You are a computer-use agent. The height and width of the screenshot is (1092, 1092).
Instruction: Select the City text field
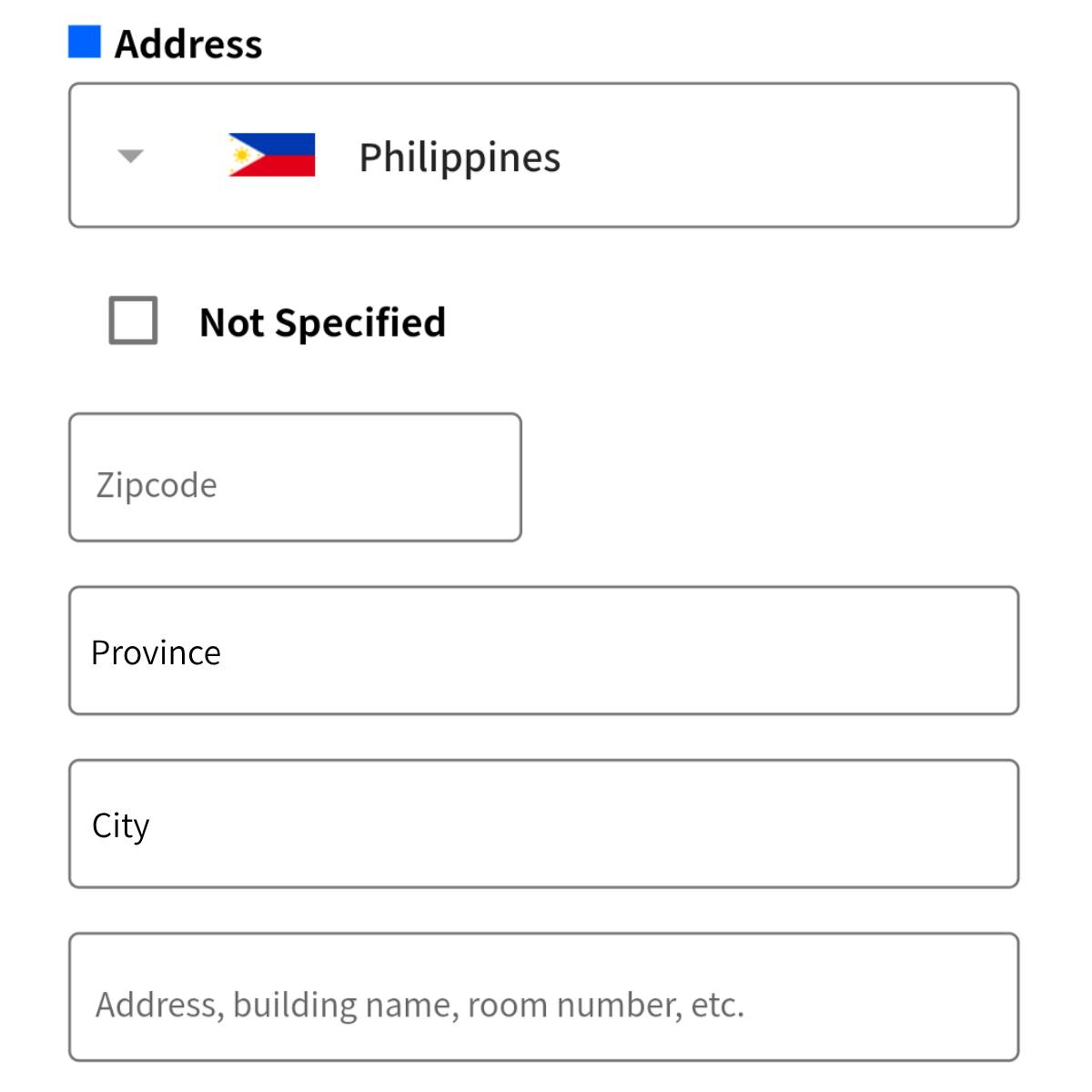click(543, 824)
